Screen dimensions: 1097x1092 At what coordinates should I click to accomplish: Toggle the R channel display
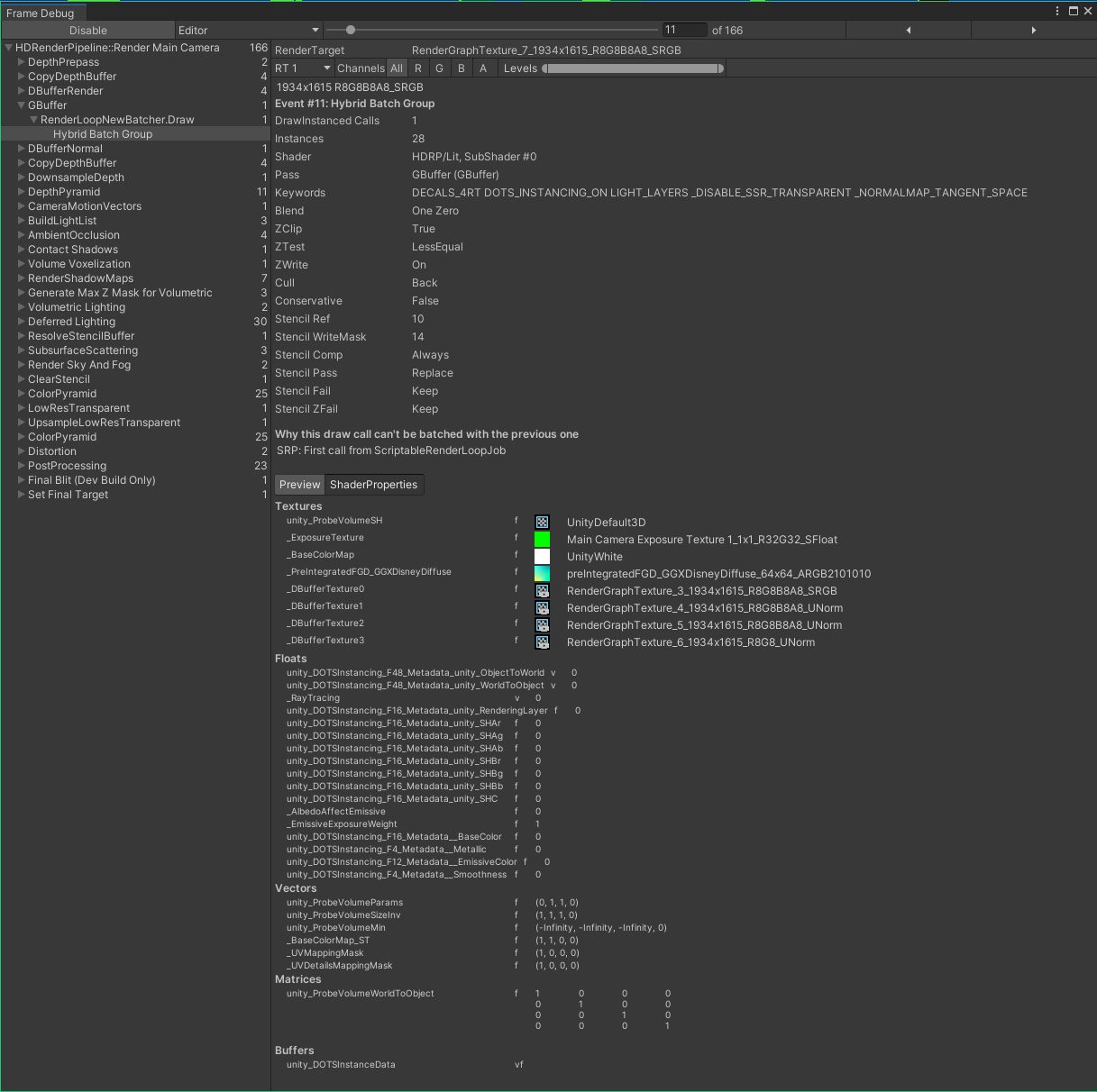click(x=417, y=68)
